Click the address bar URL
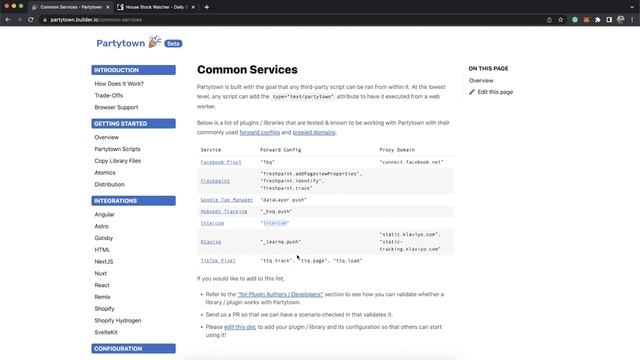This screenshot has height=360, width=640. pos(96,20)
